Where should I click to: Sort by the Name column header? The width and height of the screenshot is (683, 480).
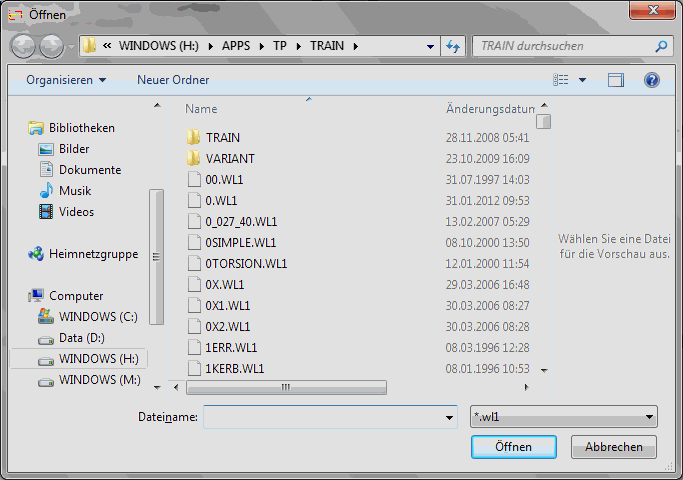(201, 109)
